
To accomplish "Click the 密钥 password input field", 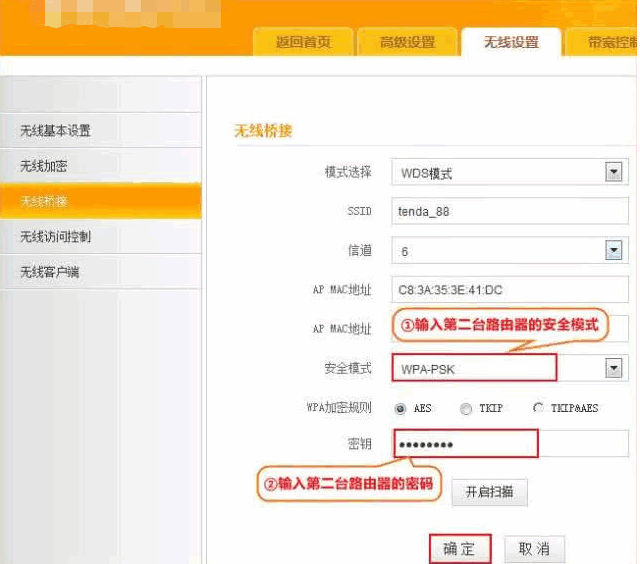I will point(510,443).
